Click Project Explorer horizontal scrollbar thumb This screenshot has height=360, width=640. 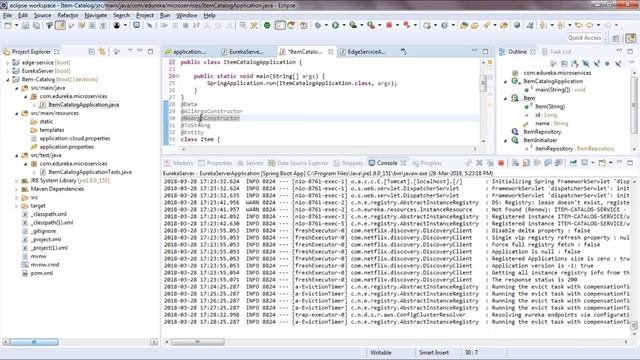(34, 342)
